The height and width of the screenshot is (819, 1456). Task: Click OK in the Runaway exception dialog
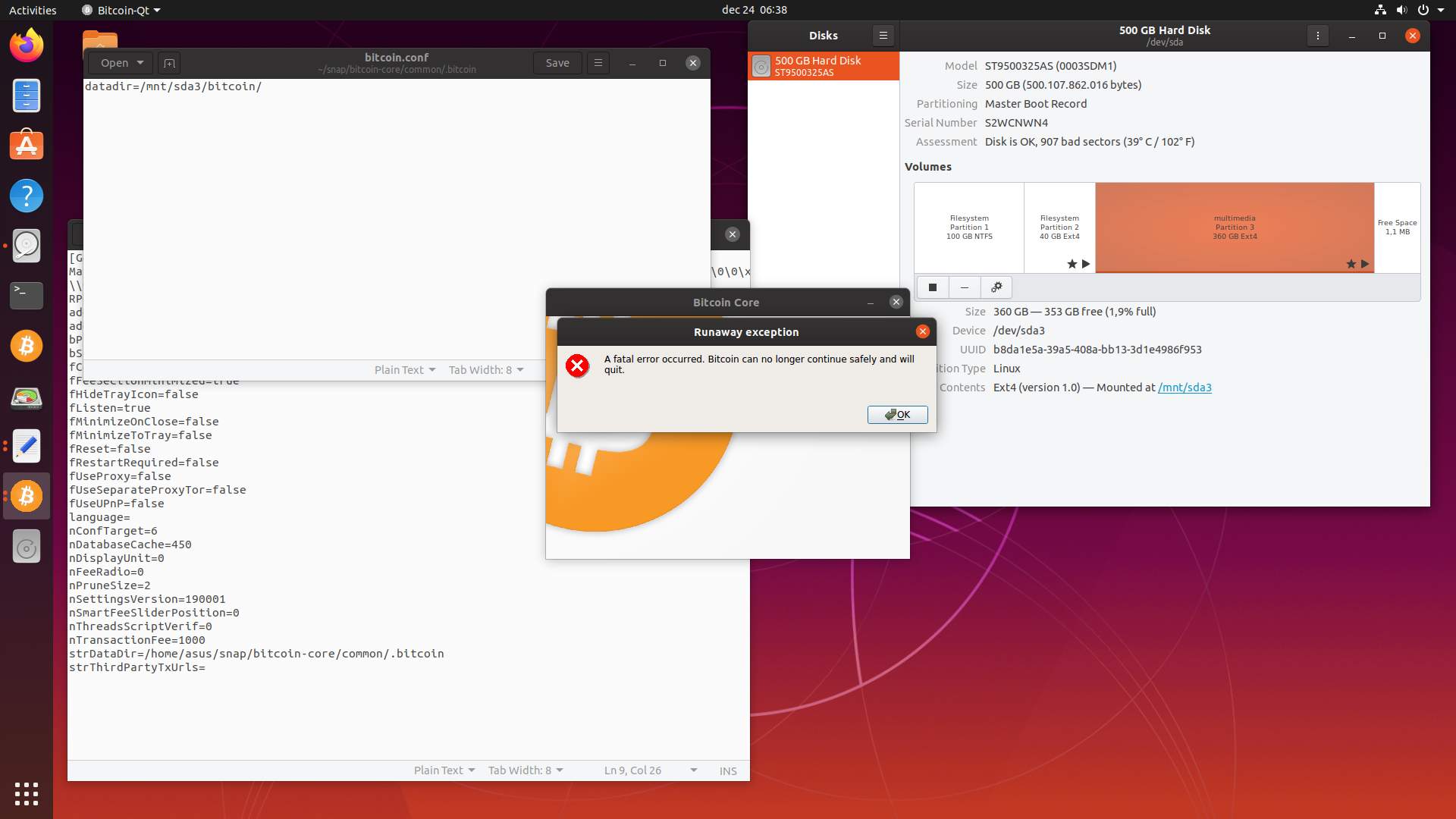pyautogui.click(x=897, y=415)
